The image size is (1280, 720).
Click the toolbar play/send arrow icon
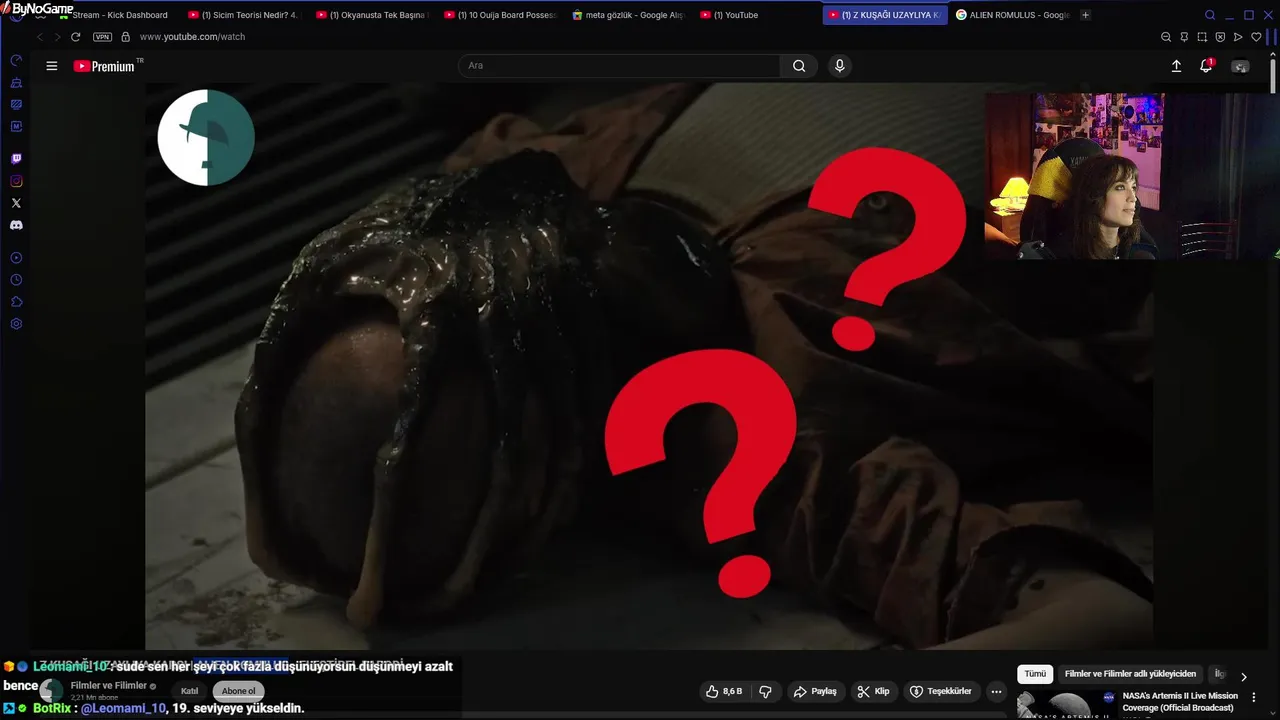click(x=1238, y=37)
